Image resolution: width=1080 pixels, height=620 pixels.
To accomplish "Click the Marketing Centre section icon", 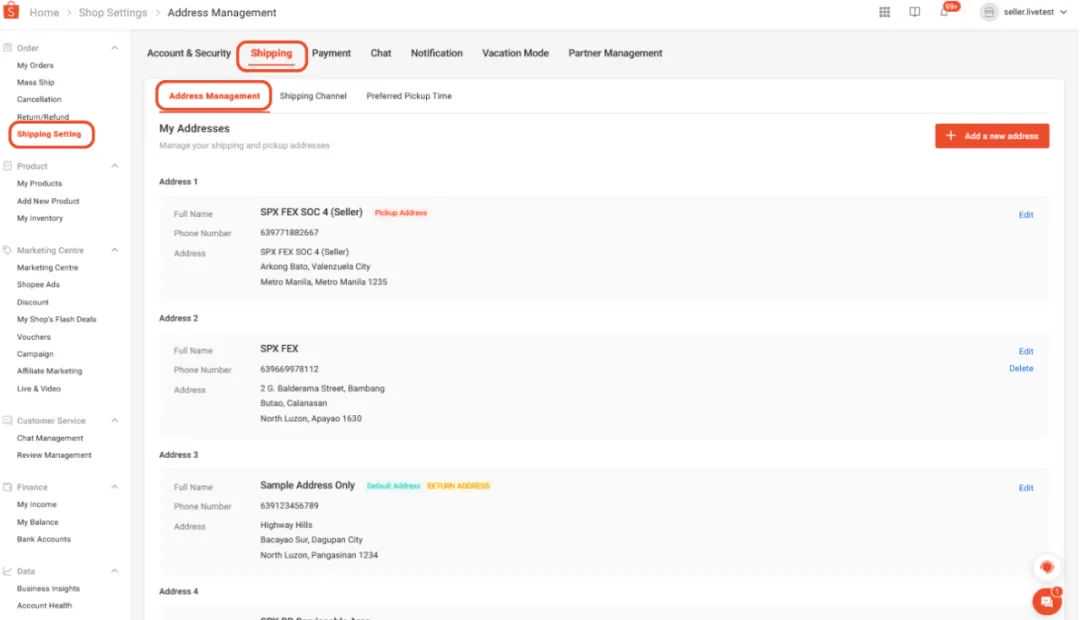I will [8, 250].
